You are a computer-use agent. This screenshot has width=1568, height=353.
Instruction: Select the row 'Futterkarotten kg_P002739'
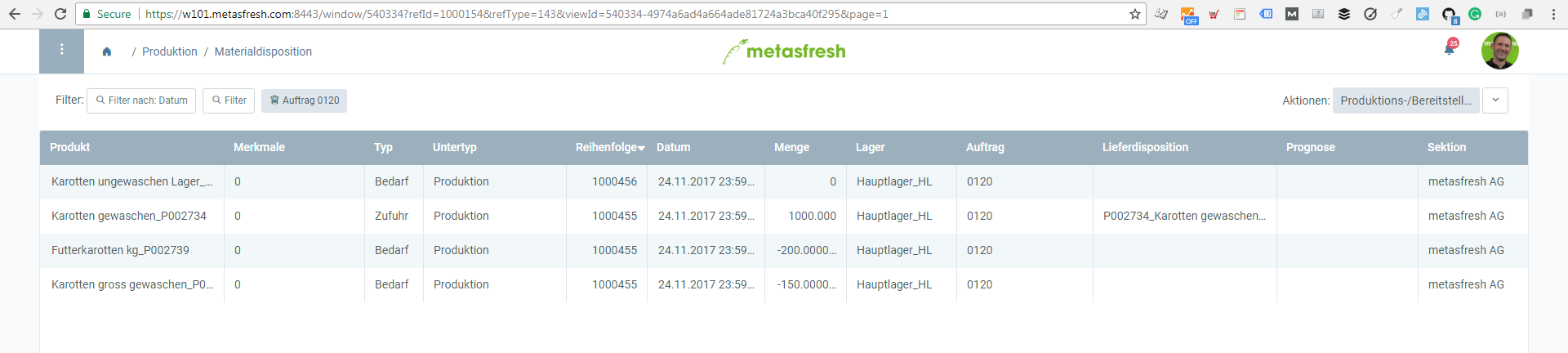coord(784,250)
